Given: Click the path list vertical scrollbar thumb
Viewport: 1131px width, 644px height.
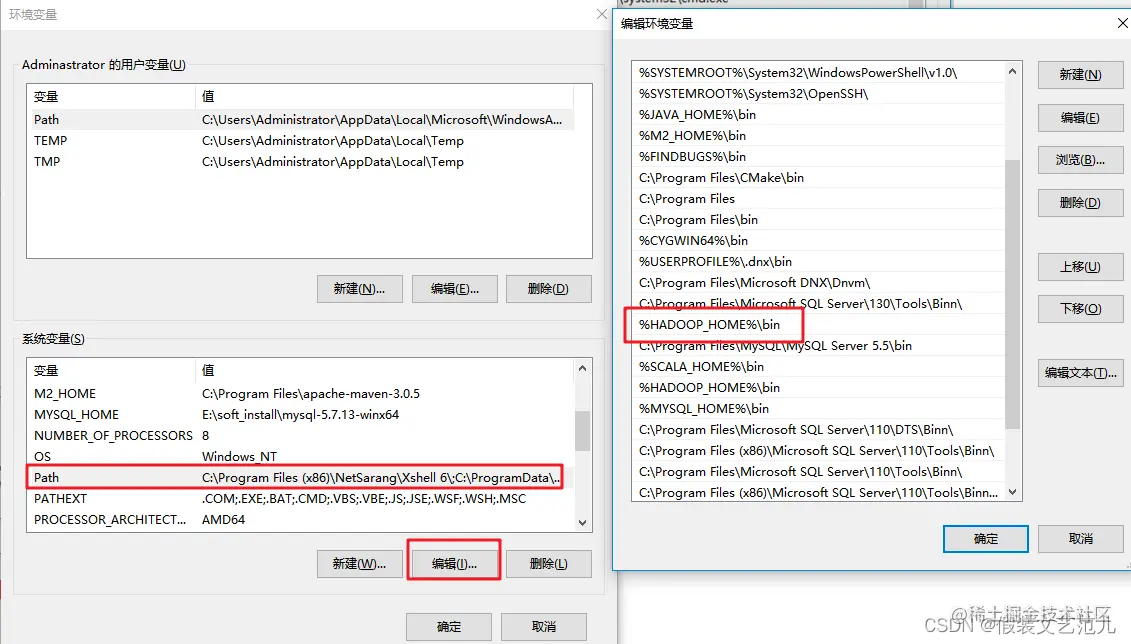Looking at the screenshot, I should point(1012,294).
